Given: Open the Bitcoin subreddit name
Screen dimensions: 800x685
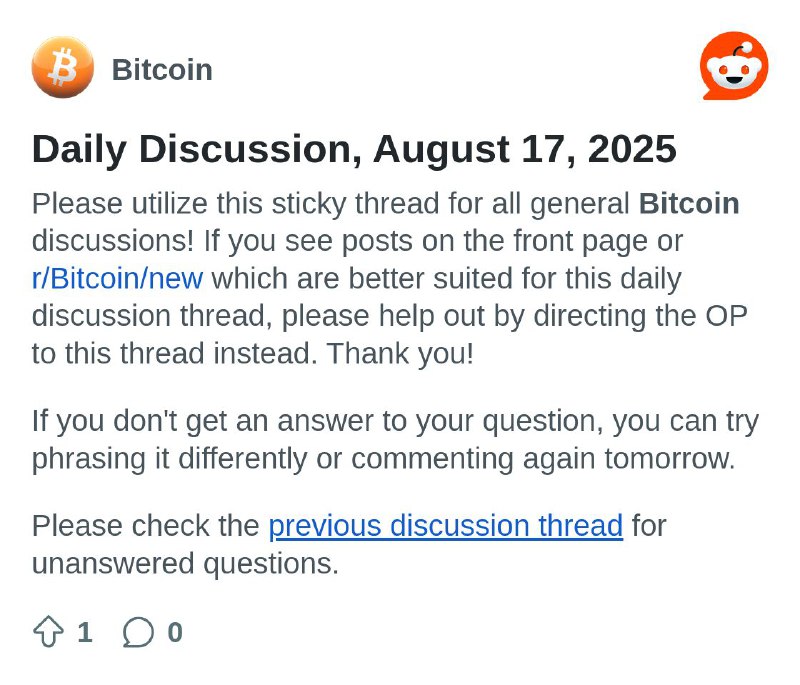Looking at the screenshot, I should click(x=162, y=70).
